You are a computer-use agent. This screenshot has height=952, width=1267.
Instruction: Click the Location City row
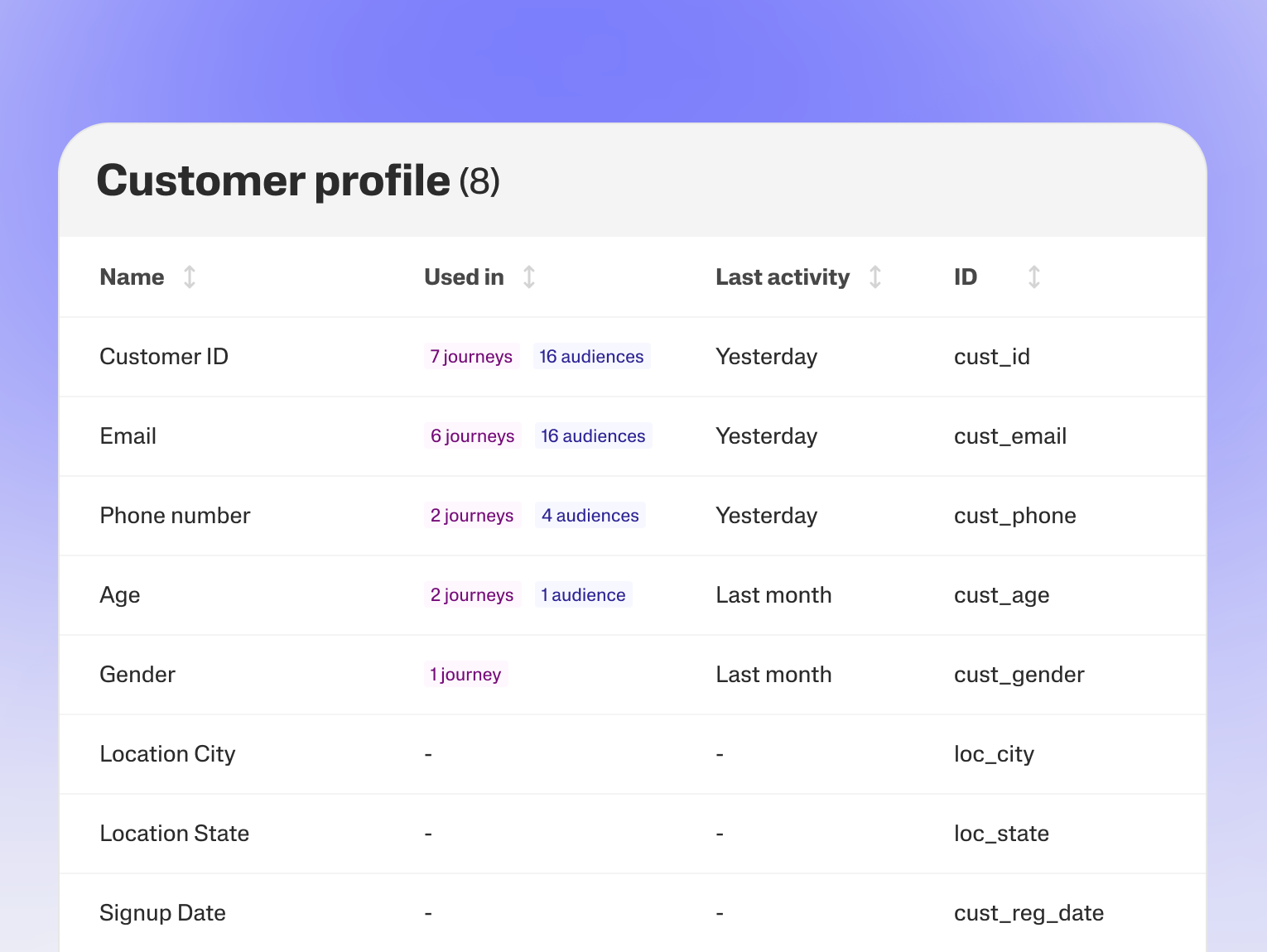coord(167,754)
